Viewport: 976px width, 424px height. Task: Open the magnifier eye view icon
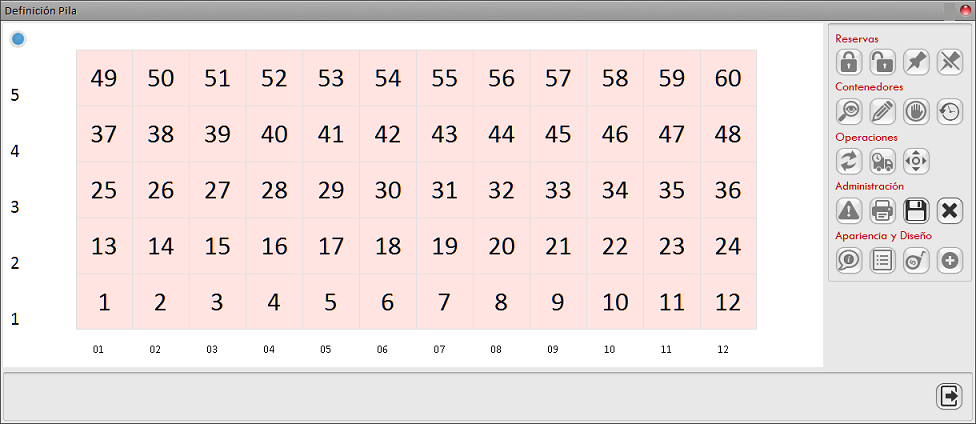[x=849, y=111]
